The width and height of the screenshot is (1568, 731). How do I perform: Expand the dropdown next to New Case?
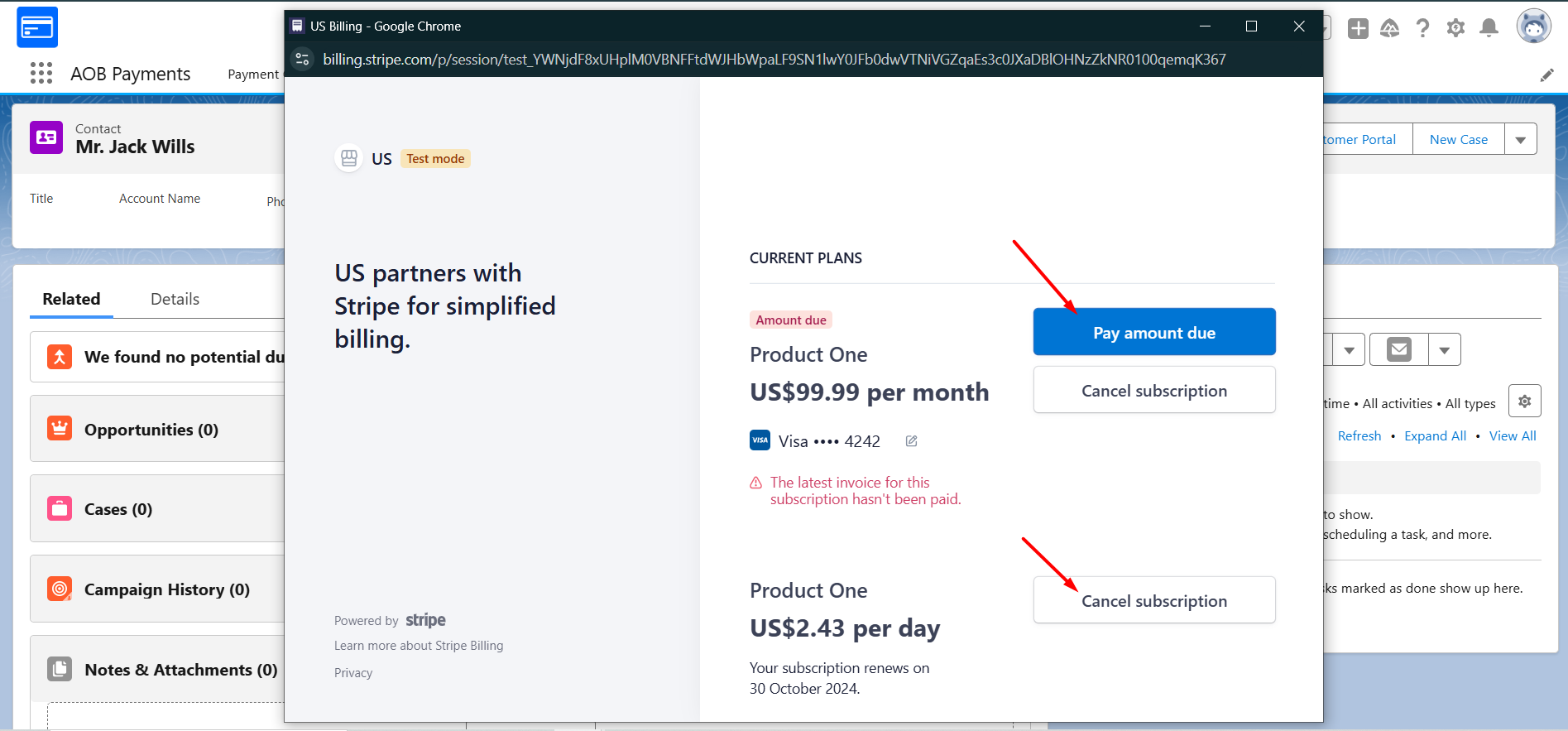1521,140
